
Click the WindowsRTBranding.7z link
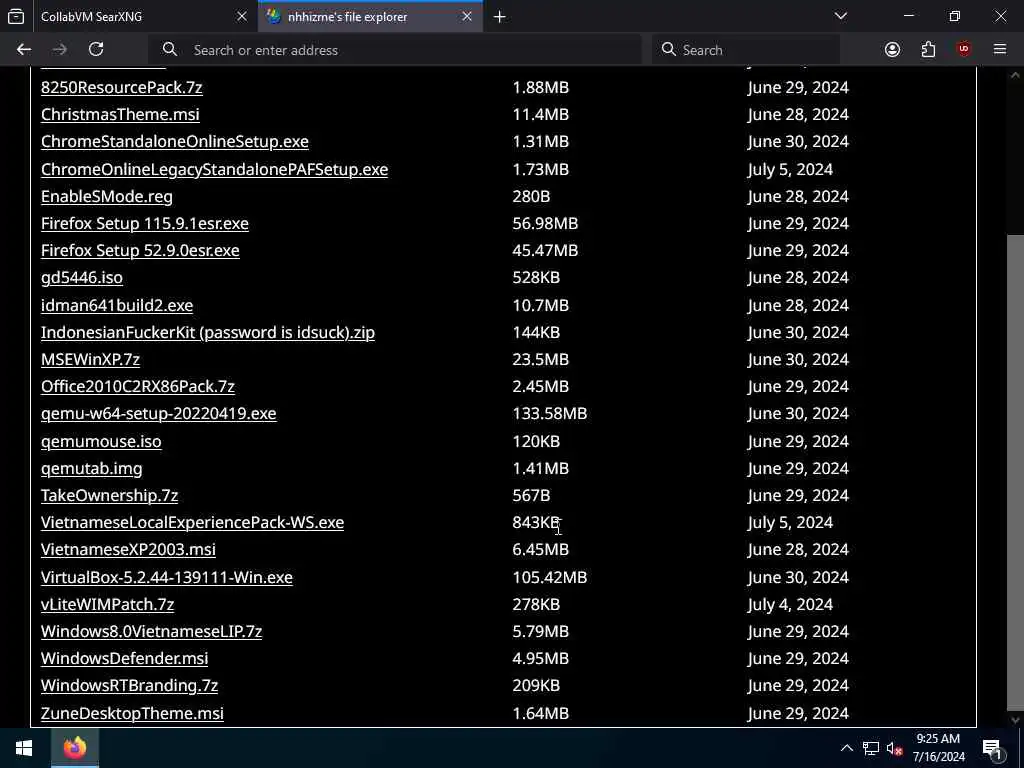pyautogui.click(x=129, y=686)
